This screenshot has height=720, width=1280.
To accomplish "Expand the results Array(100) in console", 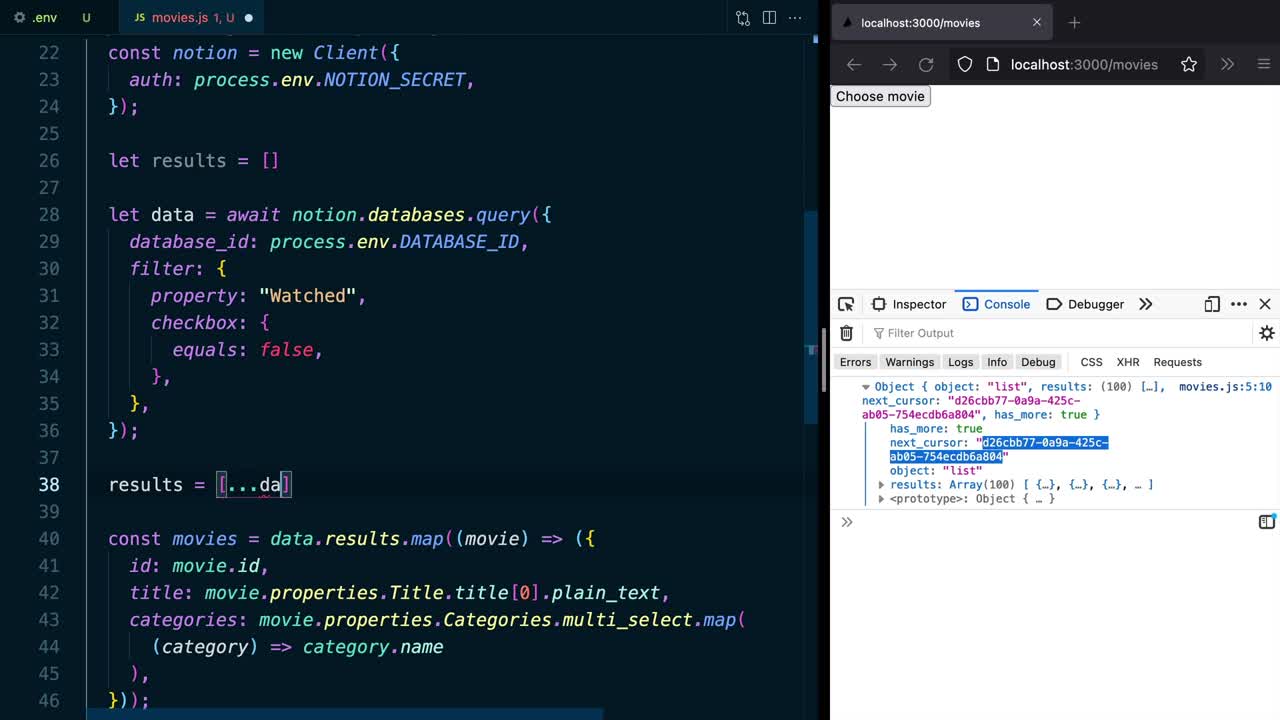I will tap(881, 485).
